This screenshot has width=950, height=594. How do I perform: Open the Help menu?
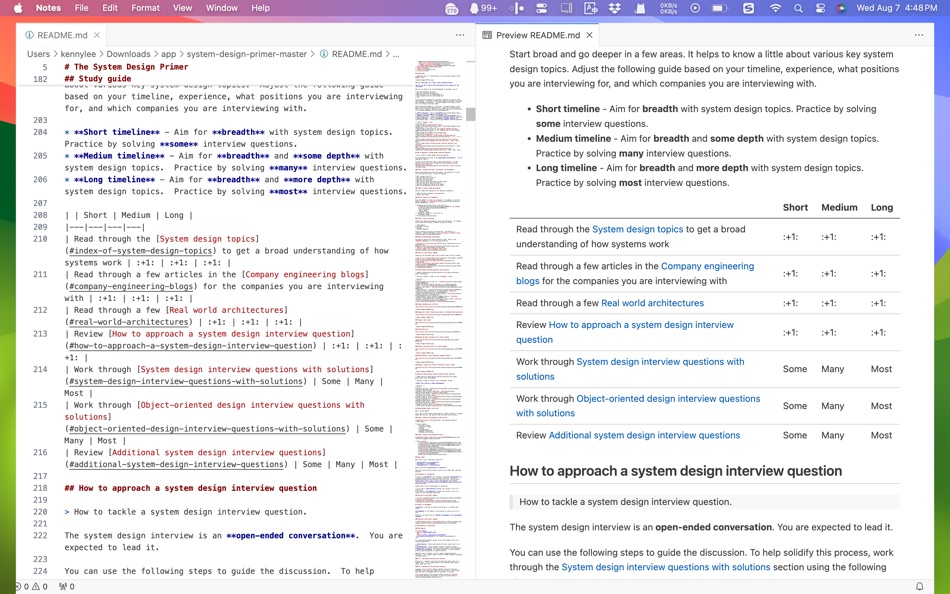[261, 8]
